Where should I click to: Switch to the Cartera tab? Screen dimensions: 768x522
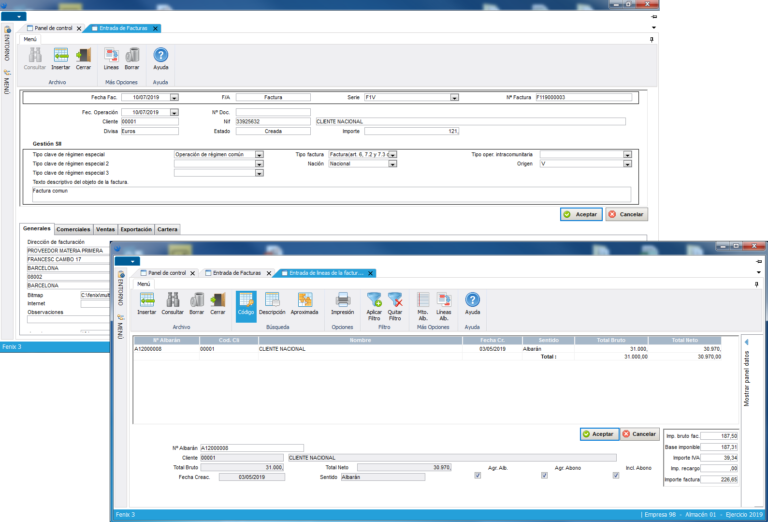pyautogui.click(x=168, y=229)
